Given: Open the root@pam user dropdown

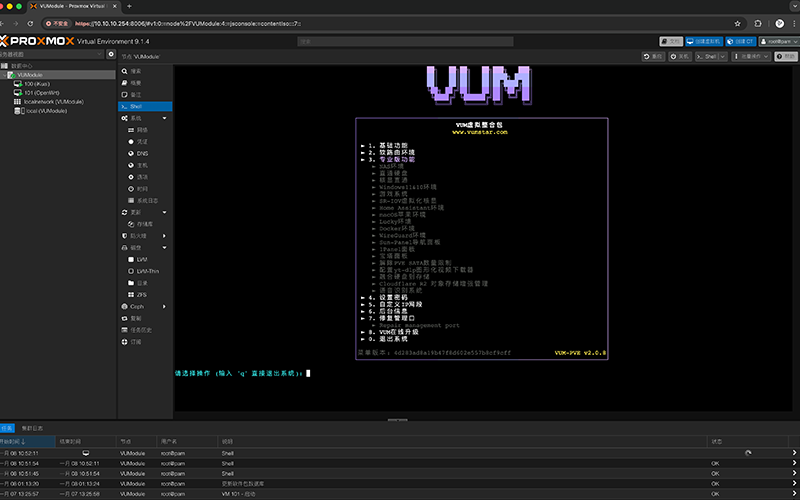Looking at the screenshot, I should click(779, 41).
